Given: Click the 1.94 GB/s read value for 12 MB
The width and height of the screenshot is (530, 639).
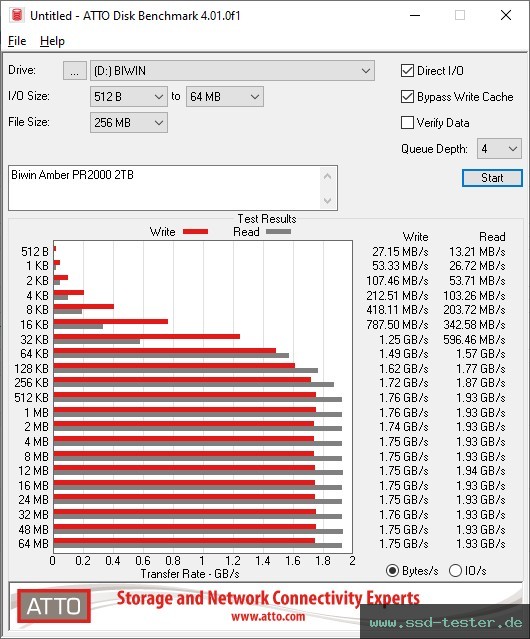Looking at the screenshot, I should 481,471.
